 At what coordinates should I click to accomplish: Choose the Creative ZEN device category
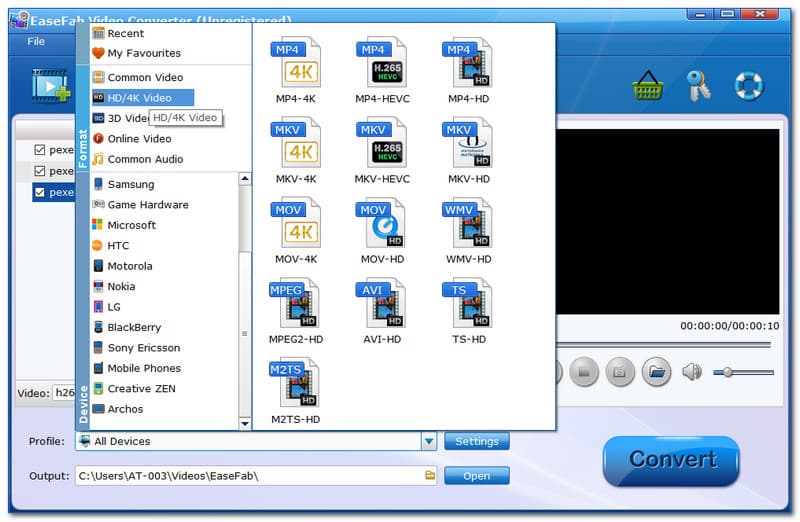point(135,388)
